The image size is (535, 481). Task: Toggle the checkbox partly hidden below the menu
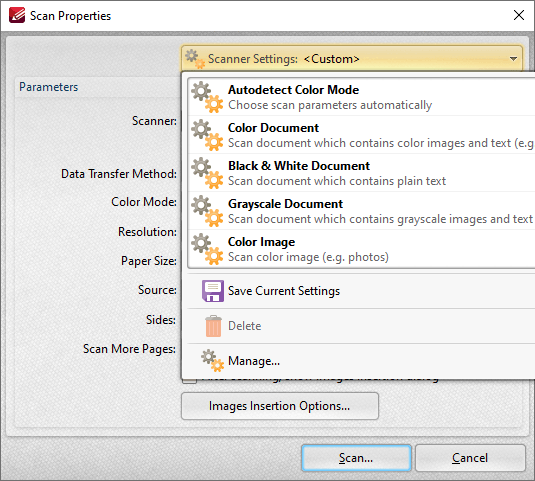click(x=189, y=381)
